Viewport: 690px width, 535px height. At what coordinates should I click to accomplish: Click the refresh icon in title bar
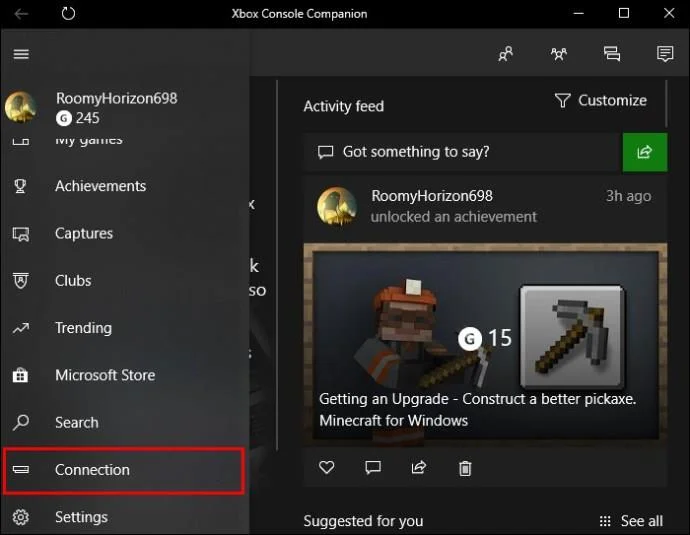[68, 13]
